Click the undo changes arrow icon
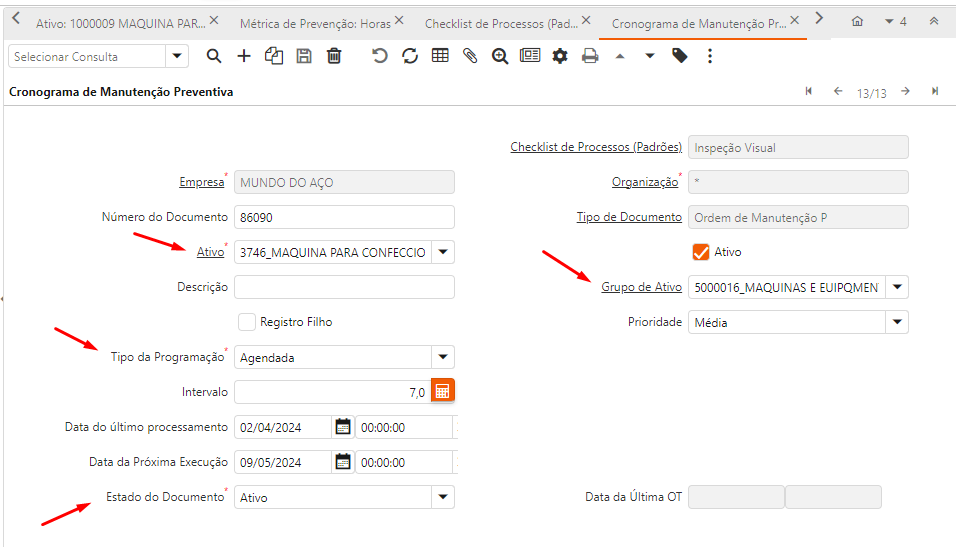Viewport: 956px width, 547px height. (380, 57)
